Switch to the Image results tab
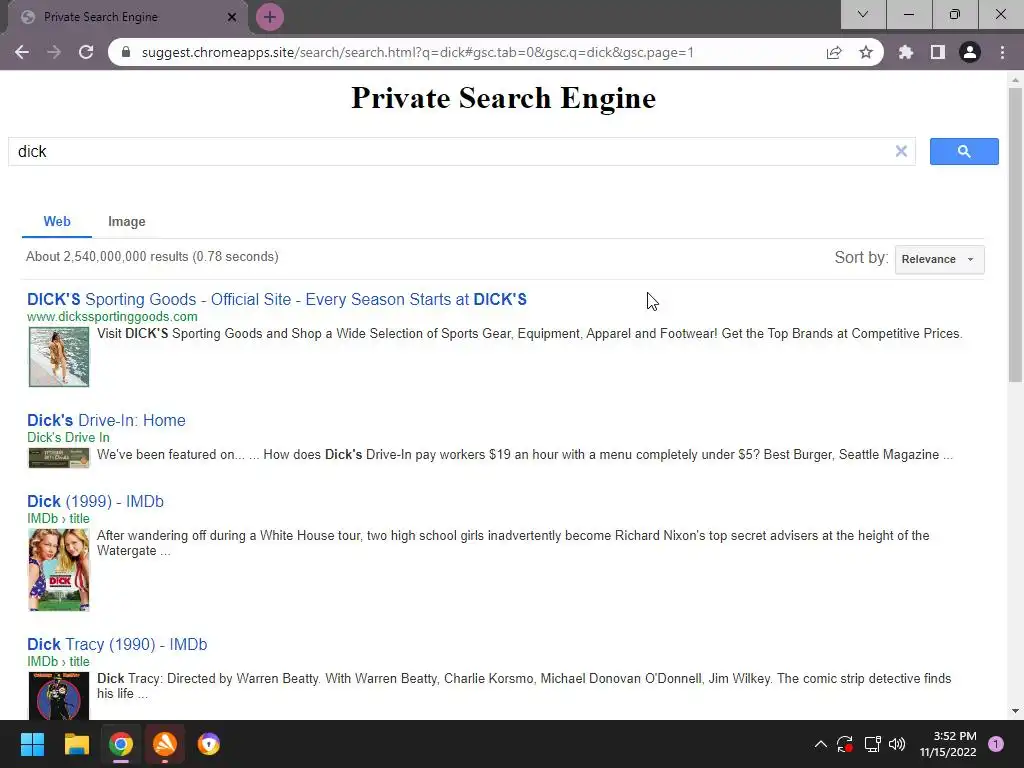The width and height of the screenshot is (1024, 768). pyautogui.click(x=127, y=221)
